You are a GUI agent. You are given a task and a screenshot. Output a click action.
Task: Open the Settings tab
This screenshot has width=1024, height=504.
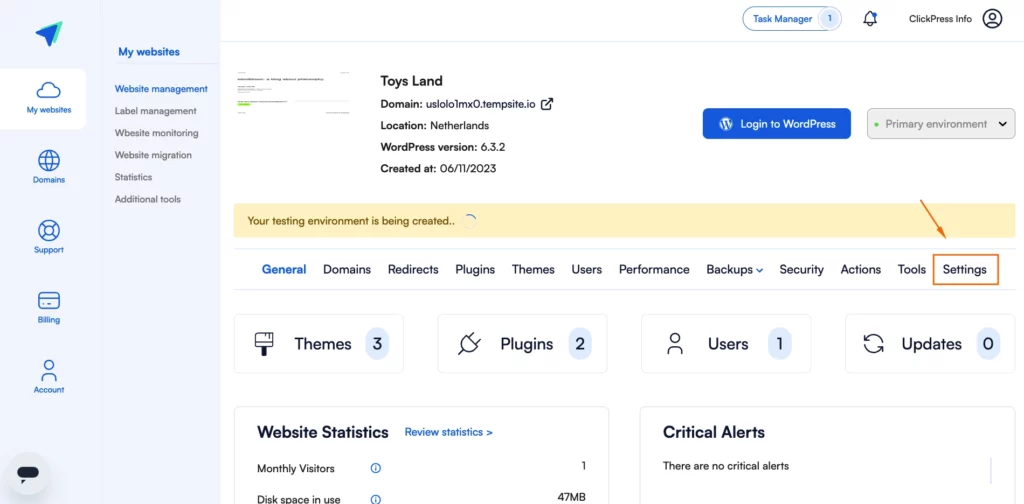pos(965,270)
